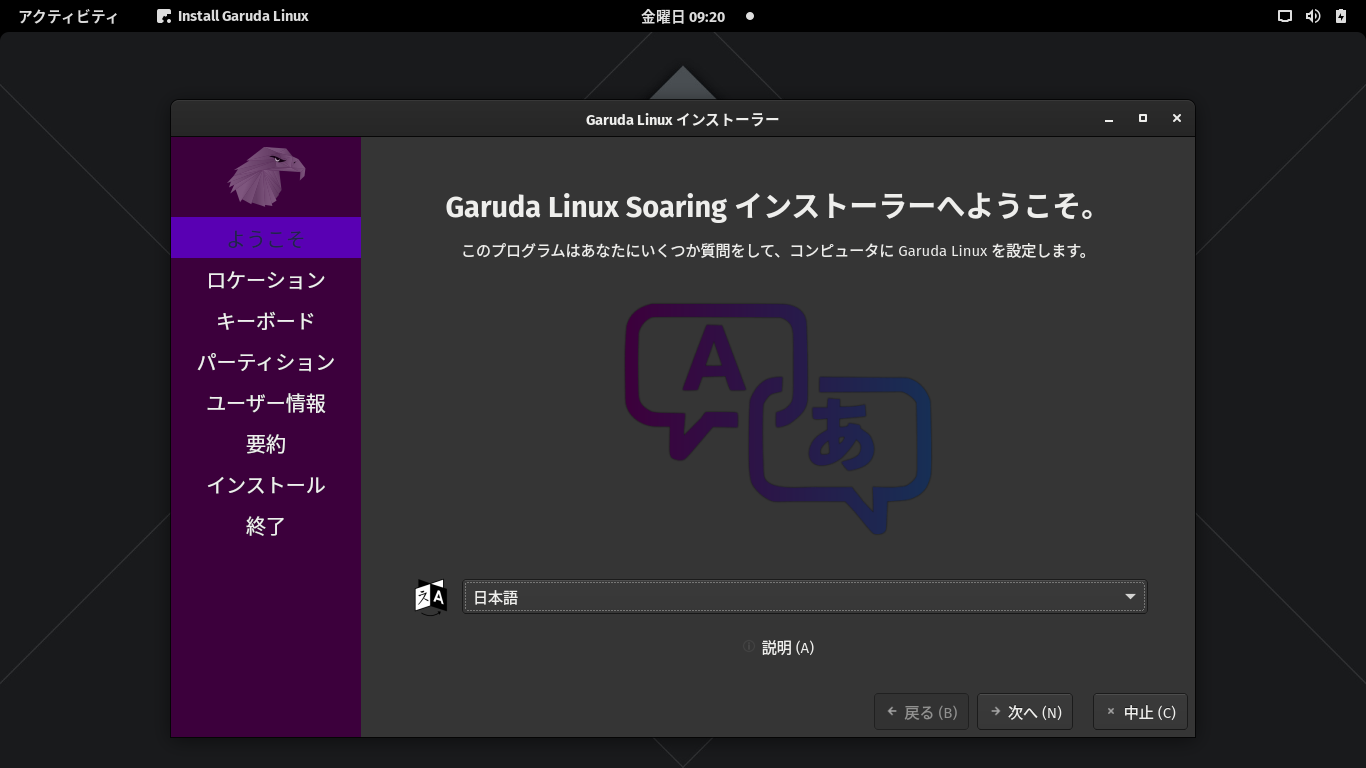This screenshot has height=768, width=1366.
Task: Select the ようこそ step in sidebar
Action: coord(266,238)
